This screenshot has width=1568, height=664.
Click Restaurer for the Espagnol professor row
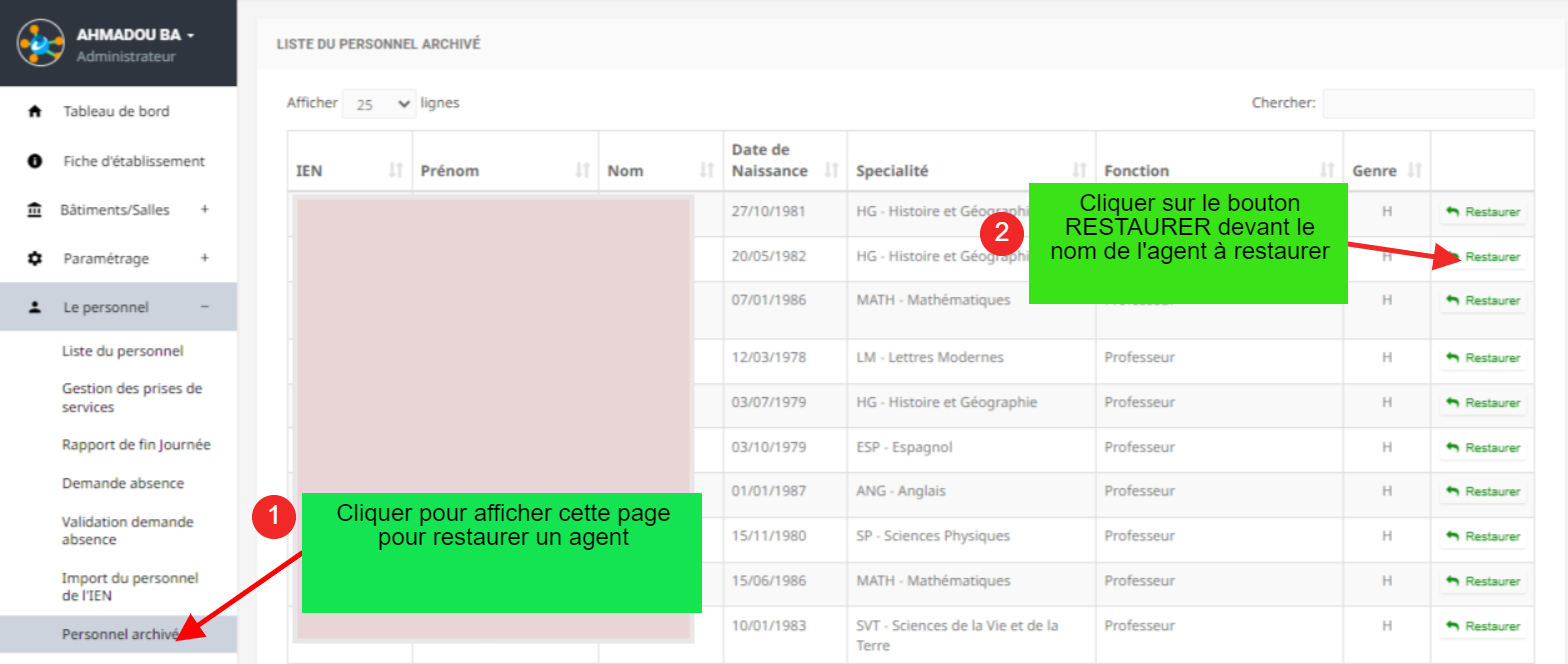point(1483,448)
